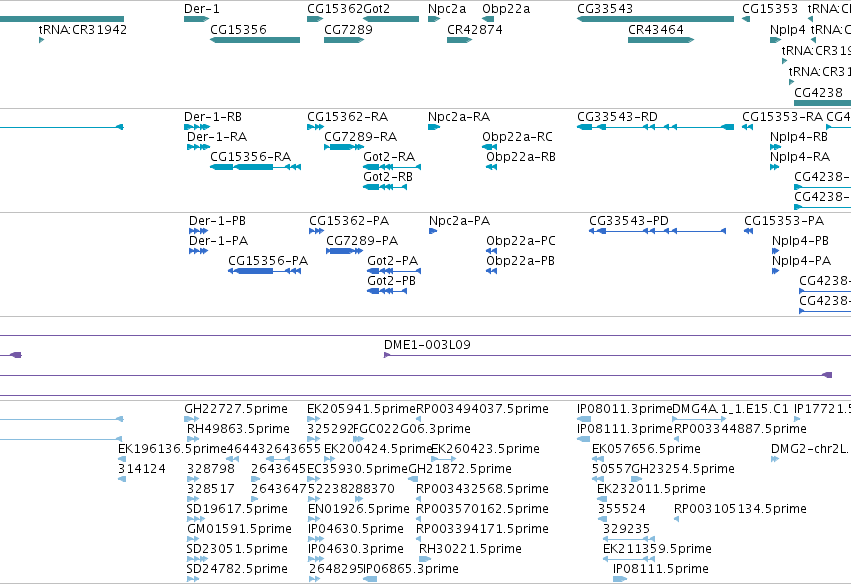
Task: Select transcript CG15353-RA
Action: pyautogui.click(x=747, y=127)
